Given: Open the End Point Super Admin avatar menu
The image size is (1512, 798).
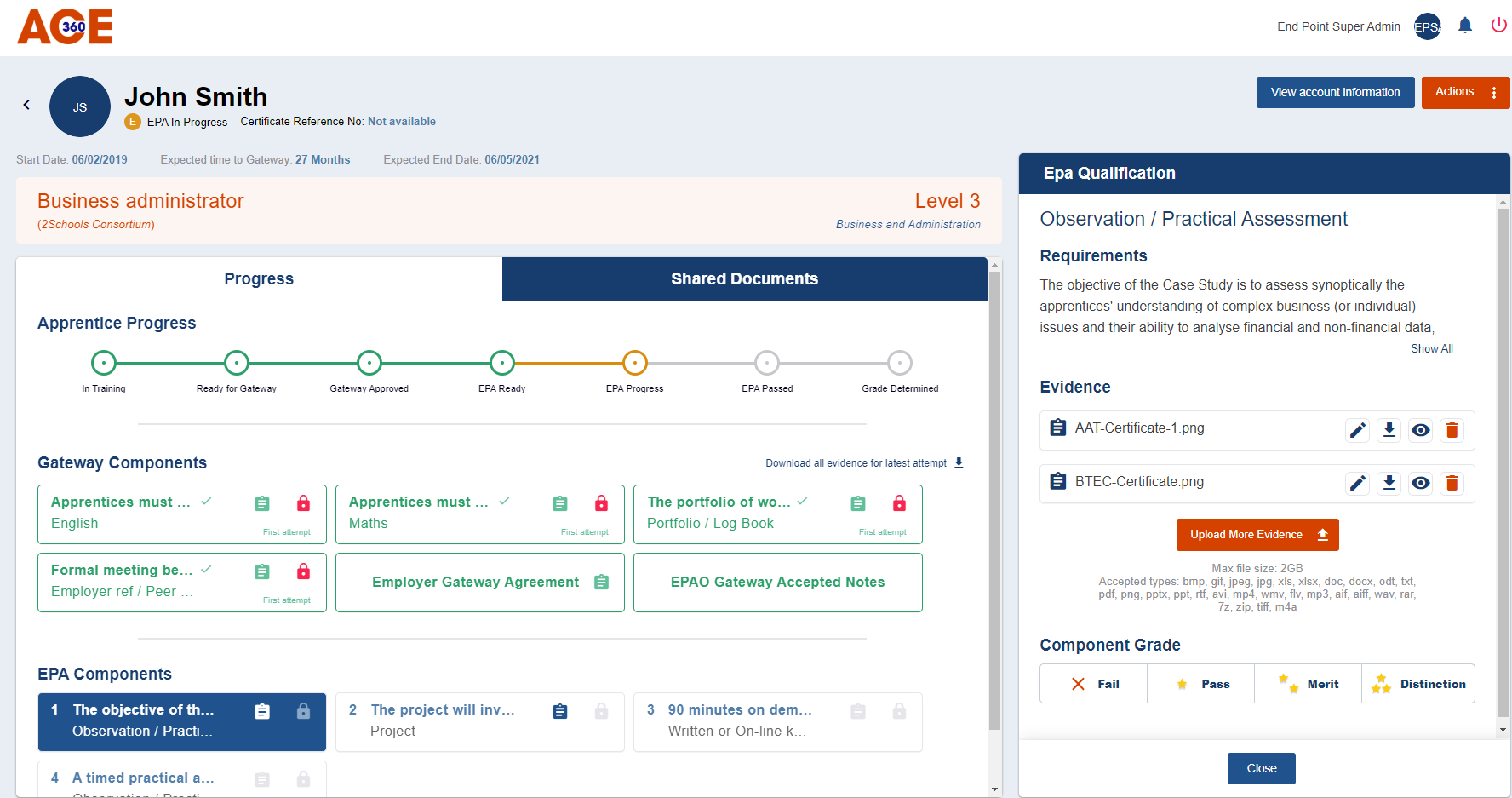Looking at the screenshot, I should pos(1427,26).
